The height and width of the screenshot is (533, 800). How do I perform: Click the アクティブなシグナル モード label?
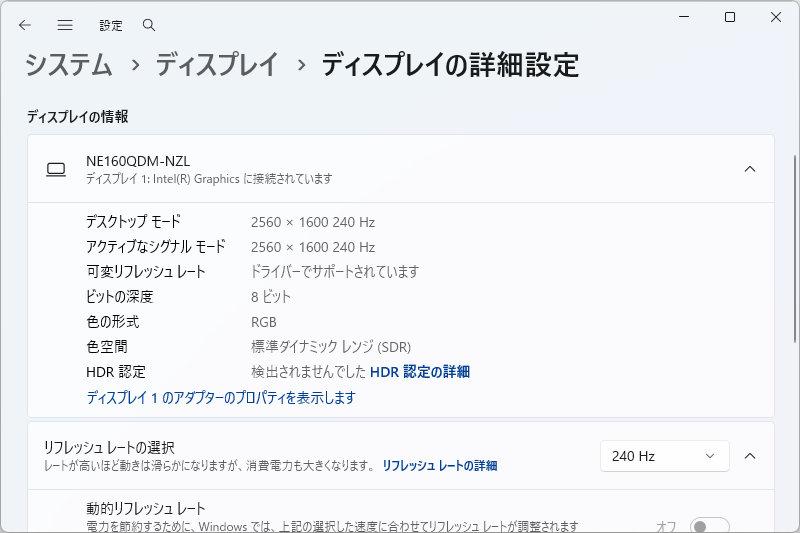coord(156,247)
